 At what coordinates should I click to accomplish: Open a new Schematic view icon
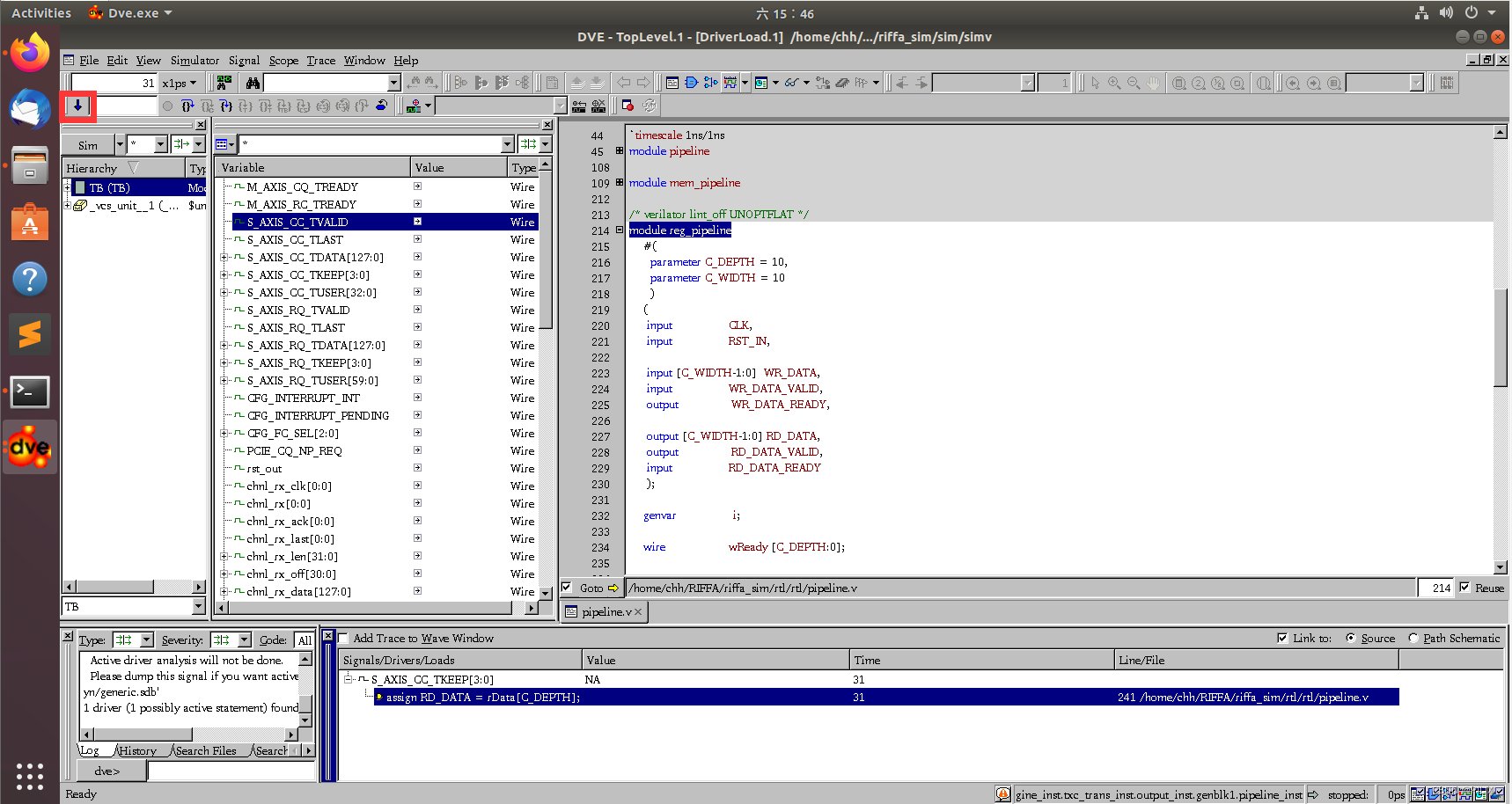coord(693,82)
